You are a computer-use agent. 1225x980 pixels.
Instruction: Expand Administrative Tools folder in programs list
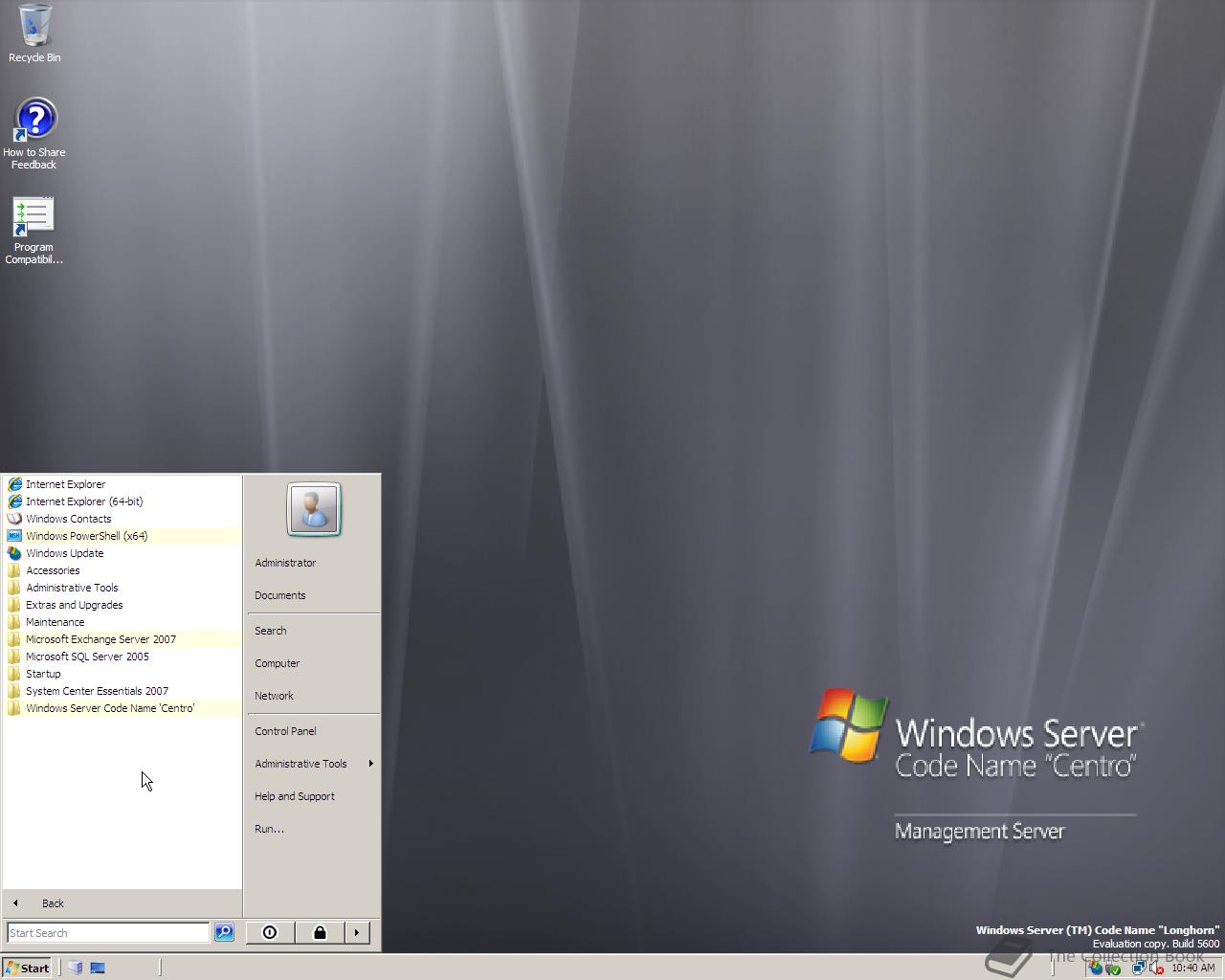(122, 588)
